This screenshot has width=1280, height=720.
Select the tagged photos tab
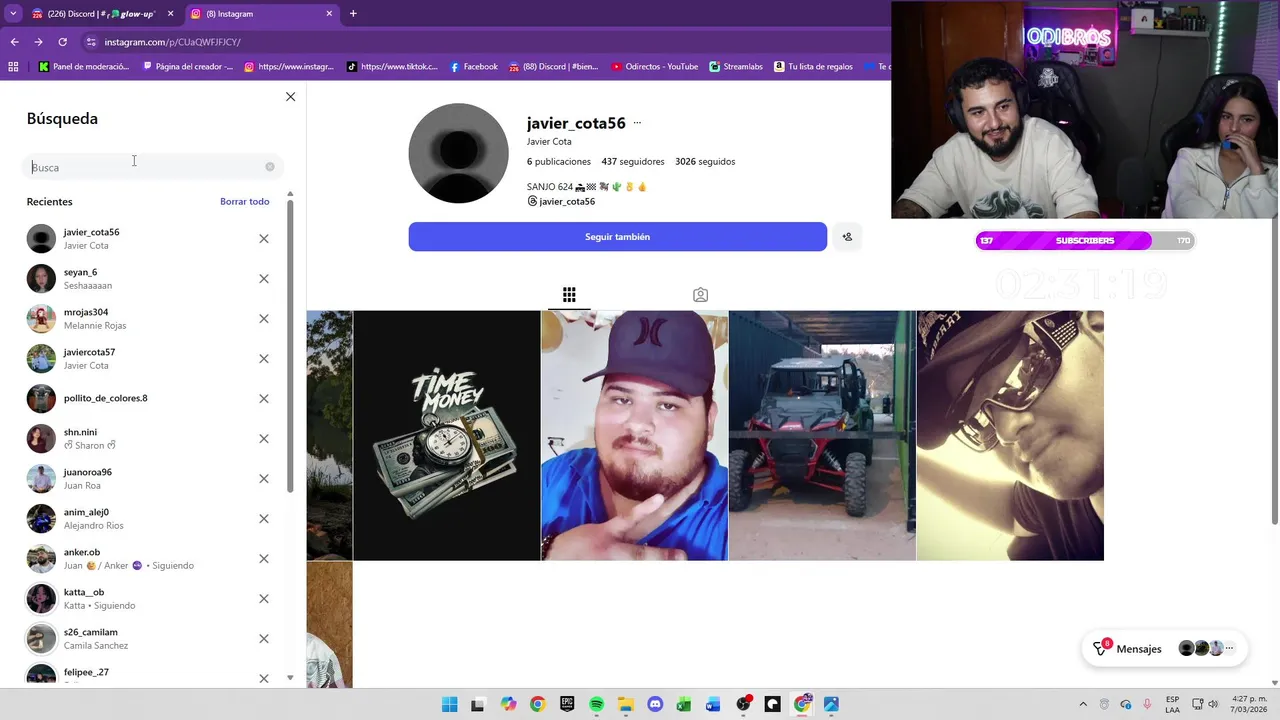[700, 295]
